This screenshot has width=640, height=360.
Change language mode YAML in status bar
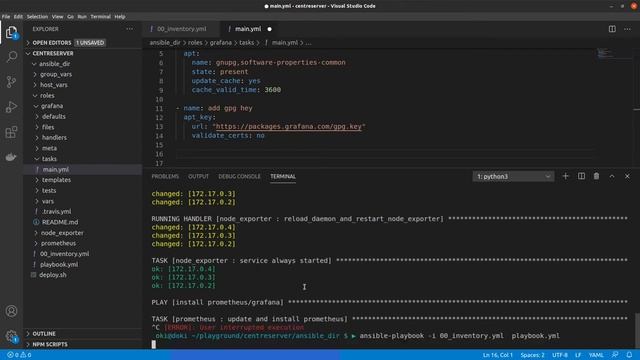tap(596, 355)
